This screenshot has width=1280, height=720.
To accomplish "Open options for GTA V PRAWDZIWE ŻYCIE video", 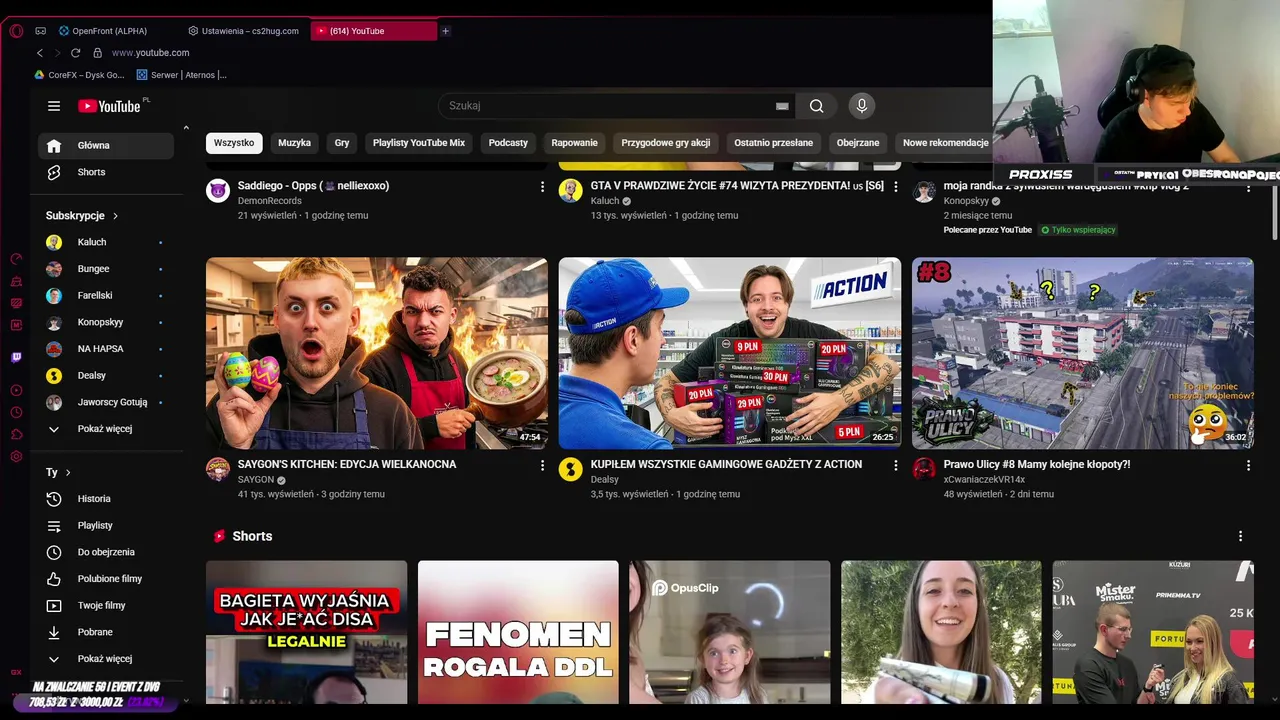I will pyautogui.click(x=896, y=187).
